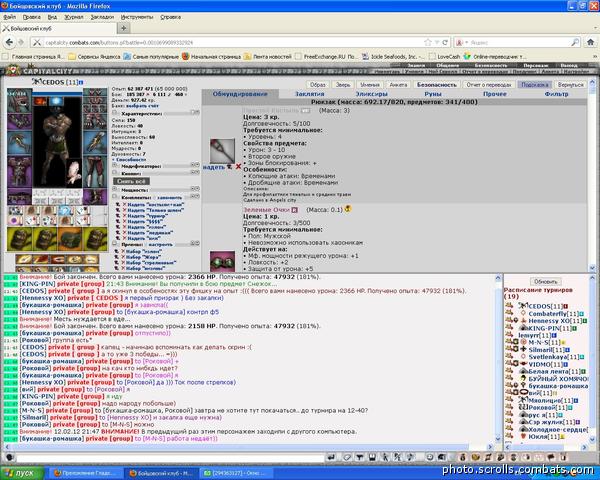Send chat message with the enter arrow icon

coord(331,457)
